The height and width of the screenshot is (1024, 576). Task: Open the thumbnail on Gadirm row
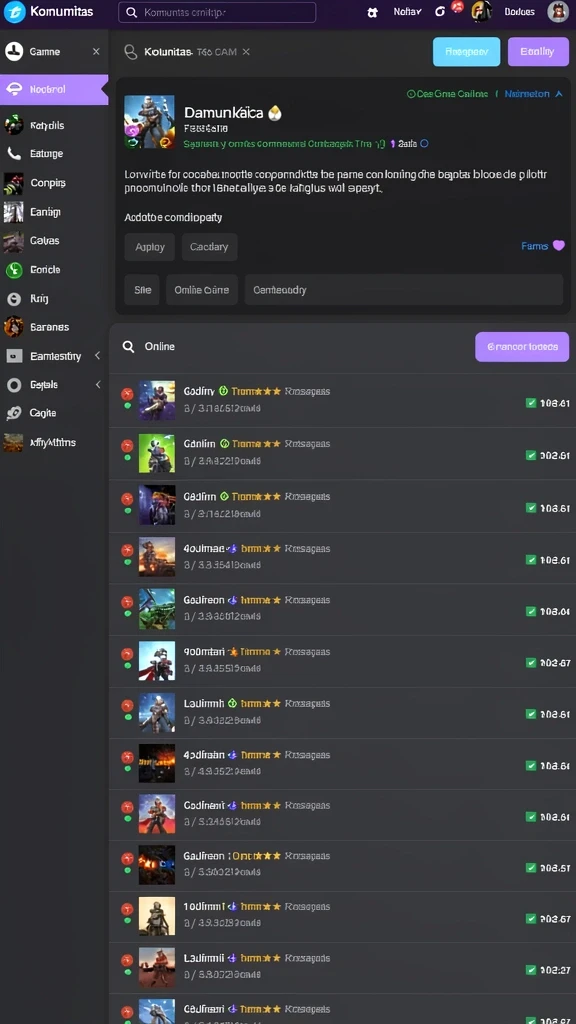pyautogui.click(x=157, y=505)
